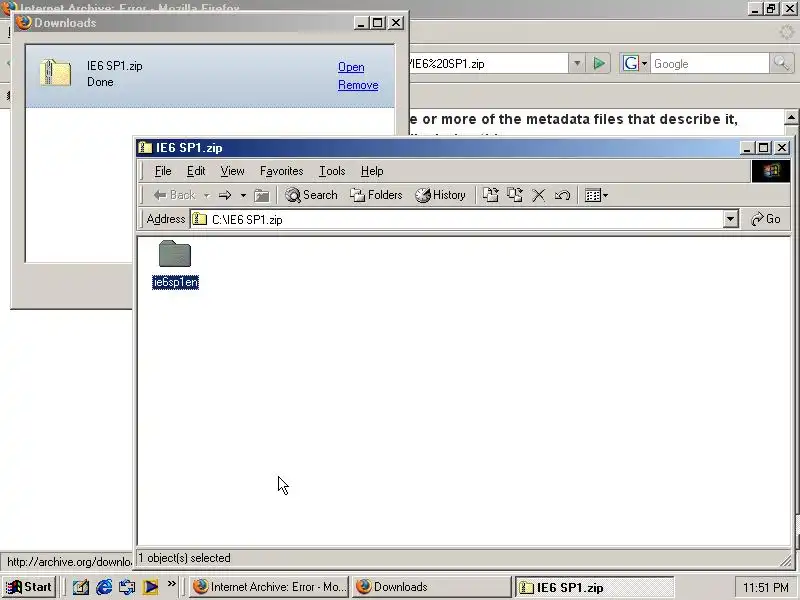The image size is (800, 600).
Task: Expand the Address bar dropdown
Action: tap(731, 219)
